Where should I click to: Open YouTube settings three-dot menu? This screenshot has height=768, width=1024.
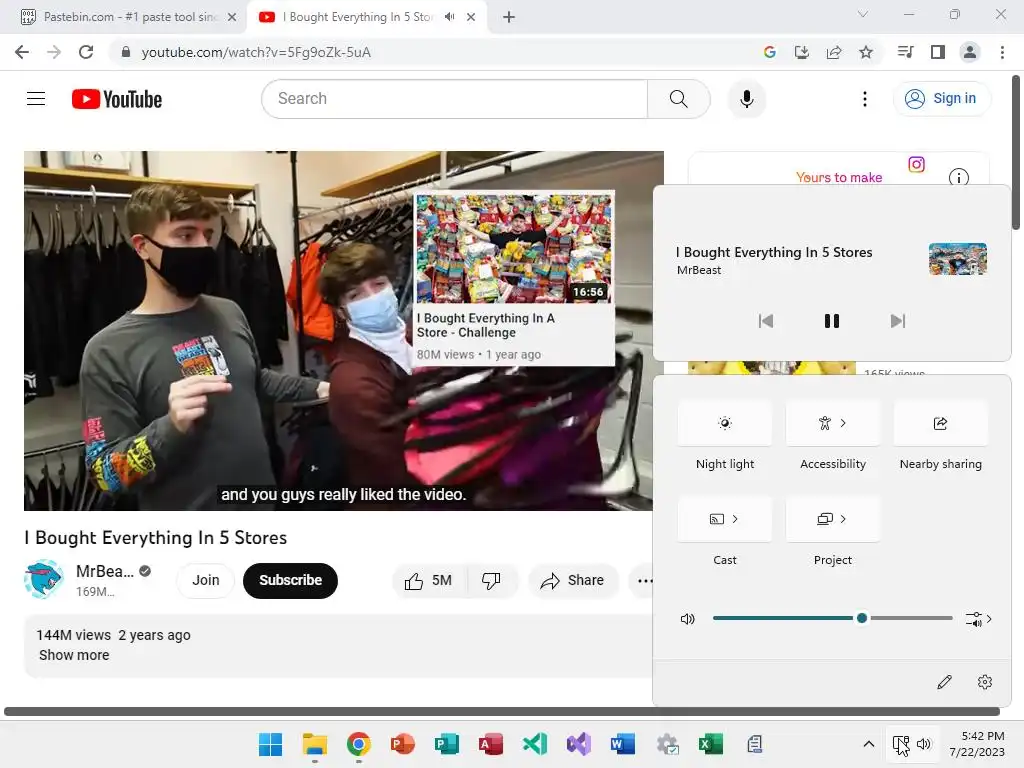pyautogui.click(x=865, y=99)
